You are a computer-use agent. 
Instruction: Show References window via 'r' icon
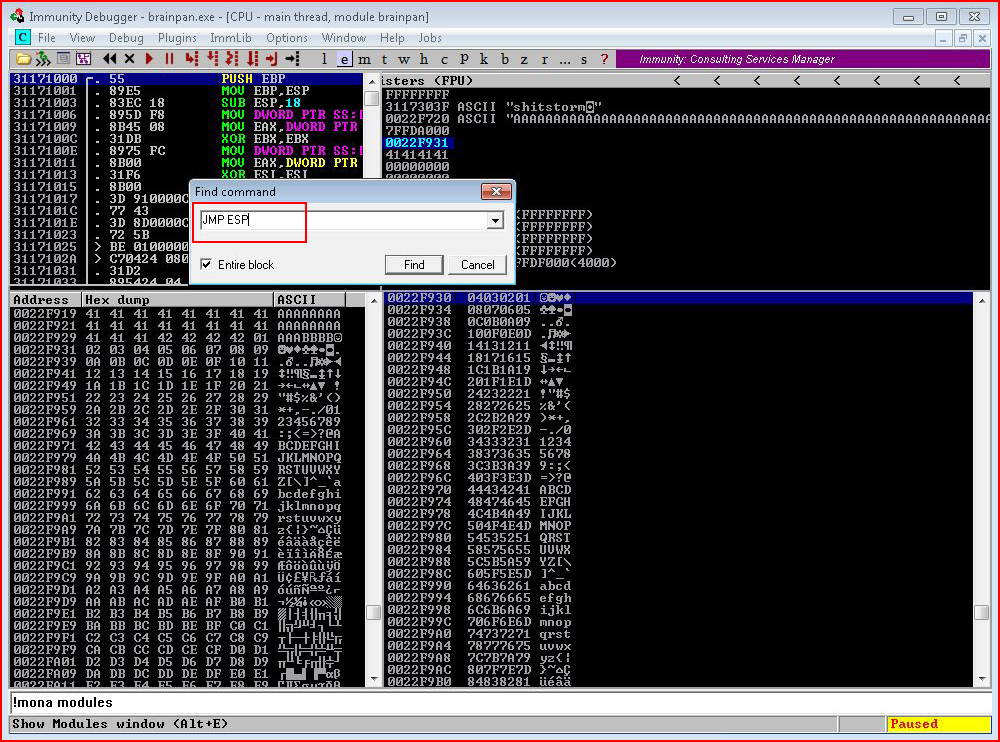544,59
